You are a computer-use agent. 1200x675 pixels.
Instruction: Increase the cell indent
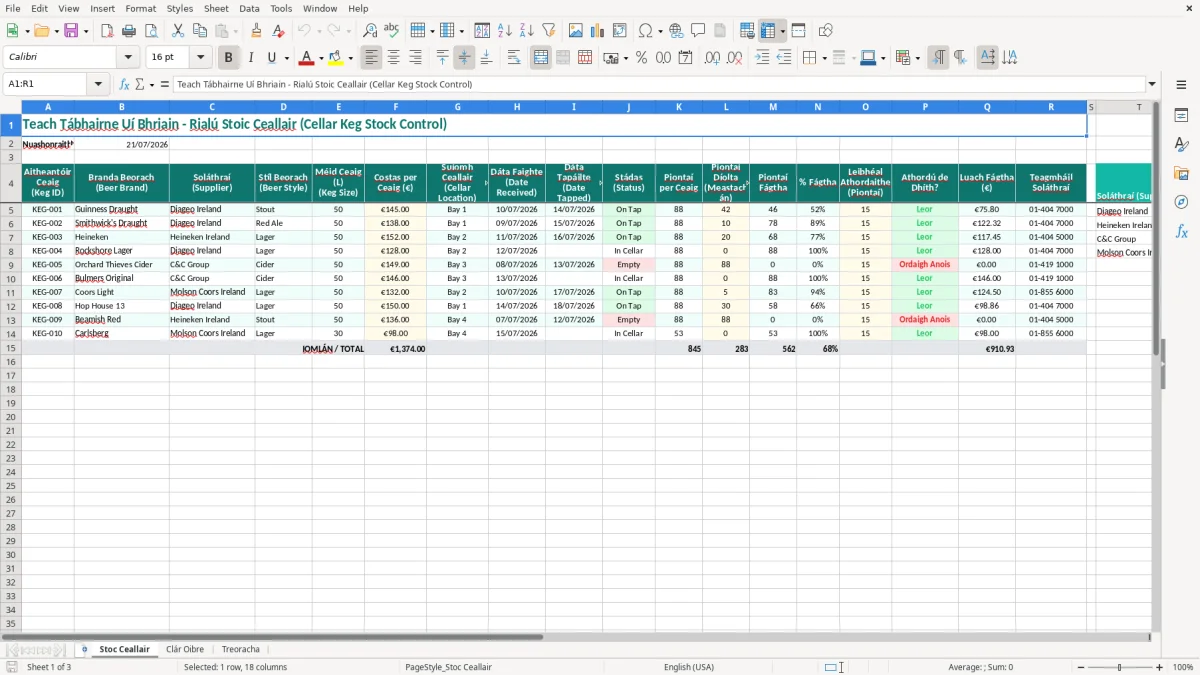click(x=762, y=58)
